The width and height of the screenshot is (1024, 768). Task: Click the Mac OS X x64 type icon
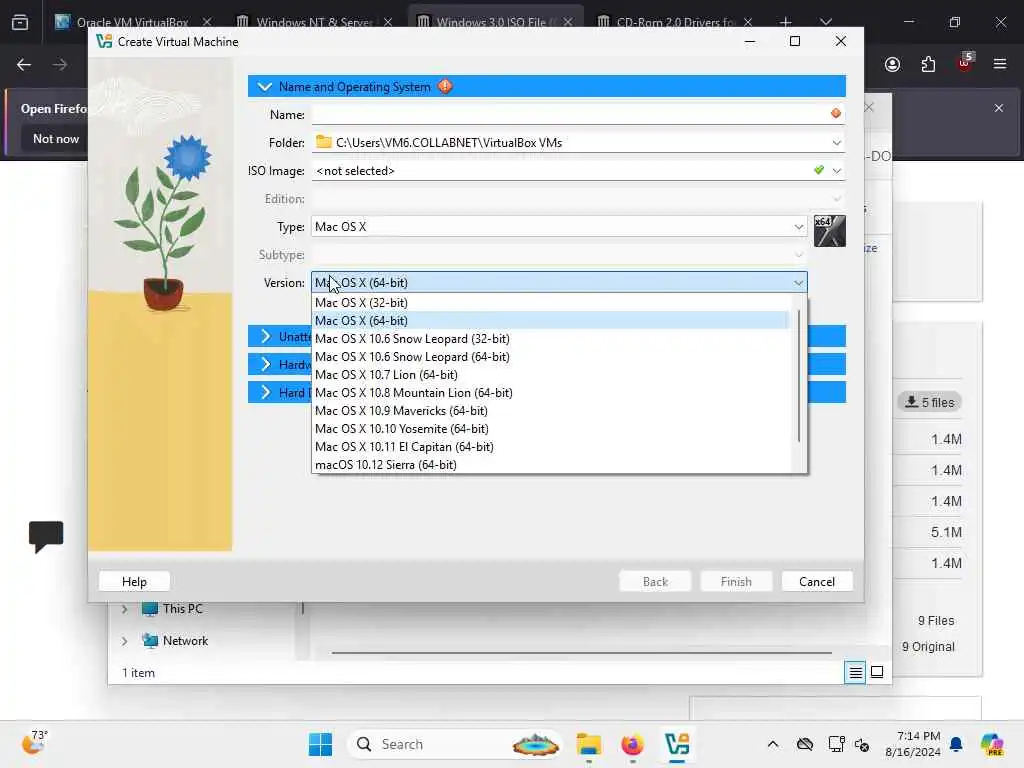tap(829, 231)
